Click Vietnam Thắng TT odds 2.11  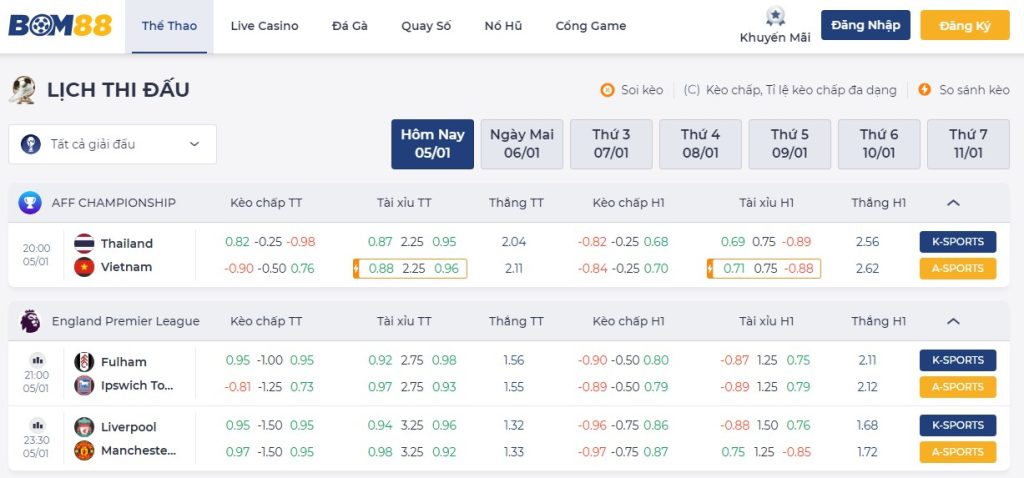tap(514, 268)
